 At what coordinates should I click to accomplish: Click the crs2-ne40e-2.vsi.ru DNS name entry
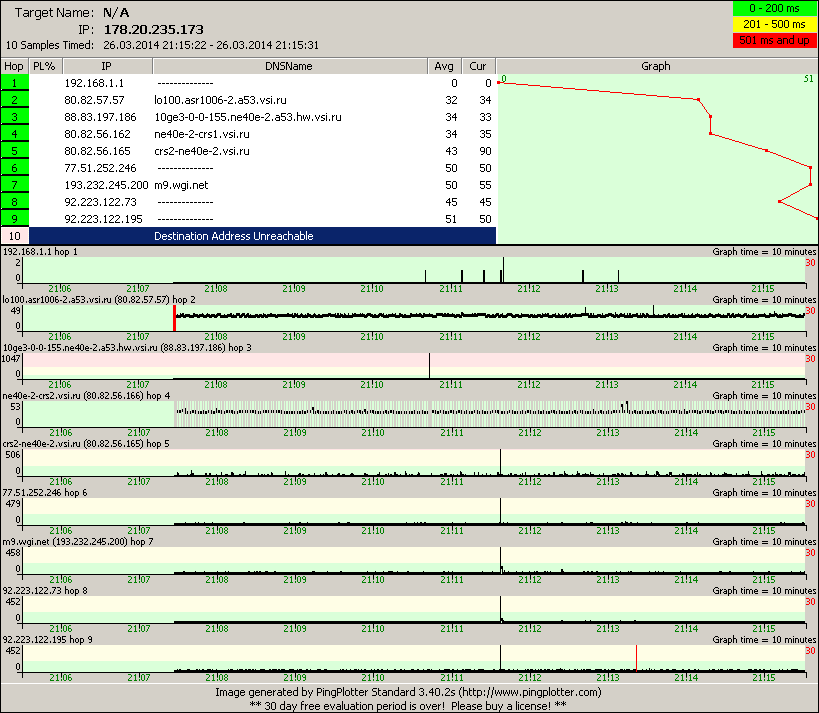tap(202, 151)
